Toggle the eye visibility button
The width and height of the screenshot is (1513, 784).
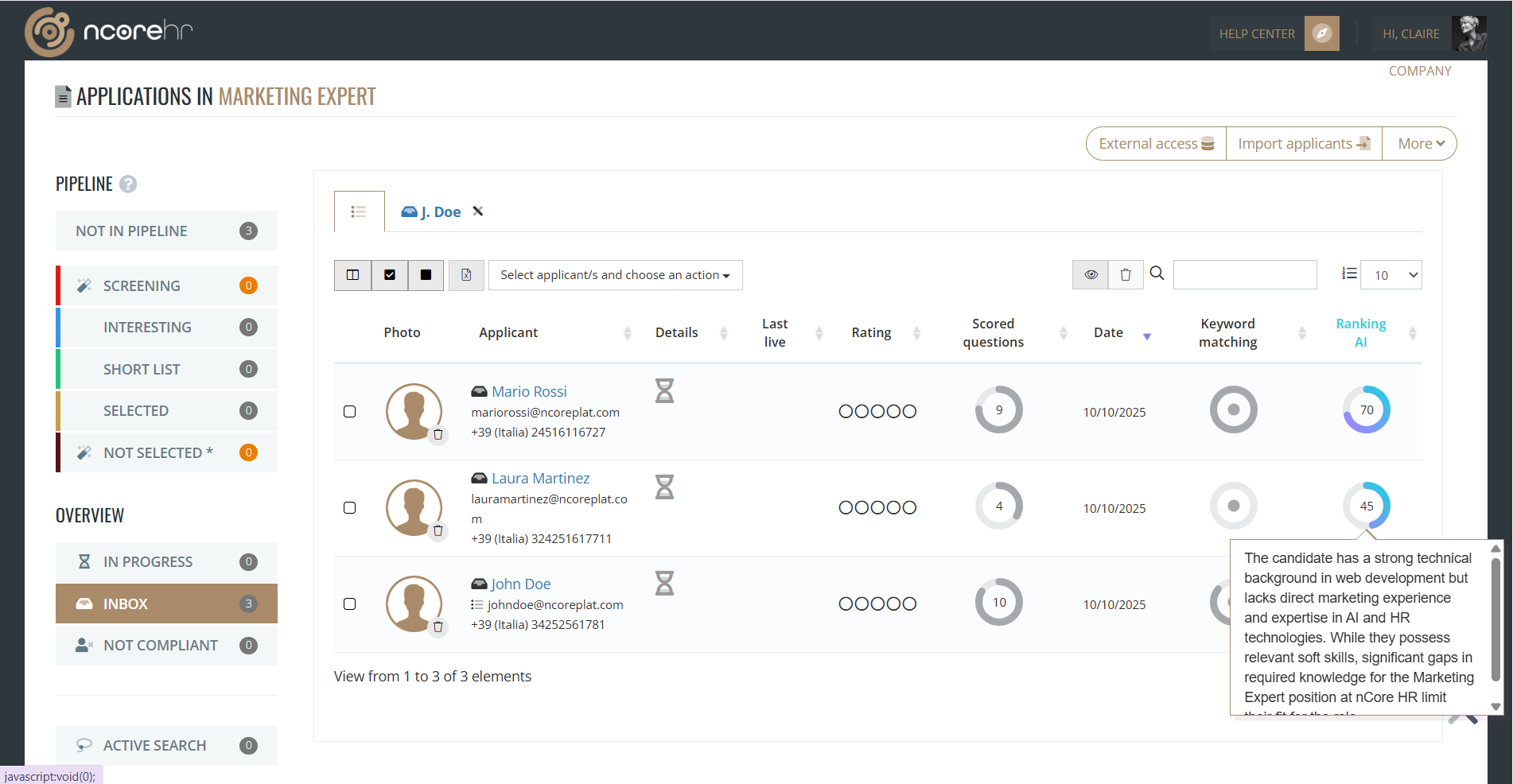pos(1091,275)
